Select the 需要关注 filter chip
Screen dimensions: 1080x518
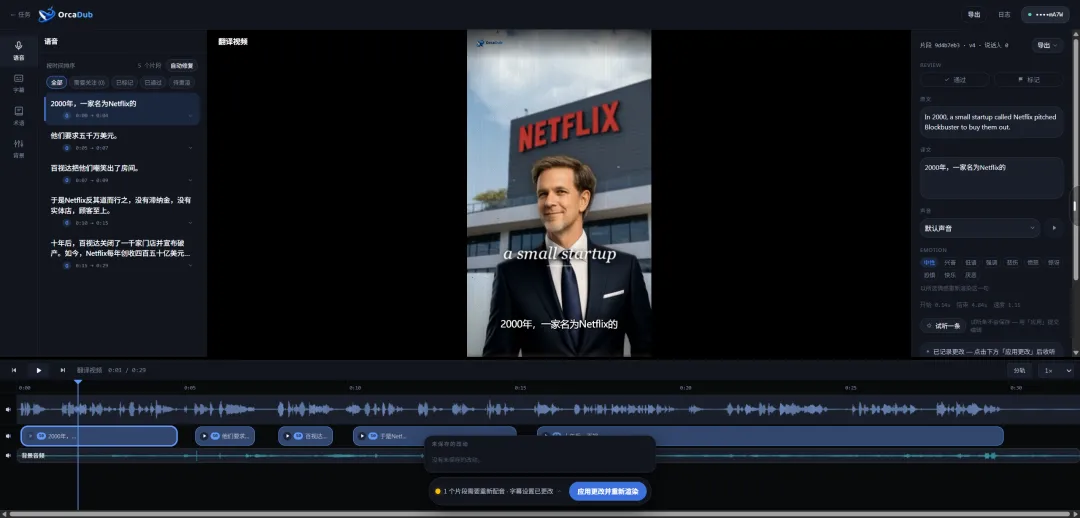(89, 83)
